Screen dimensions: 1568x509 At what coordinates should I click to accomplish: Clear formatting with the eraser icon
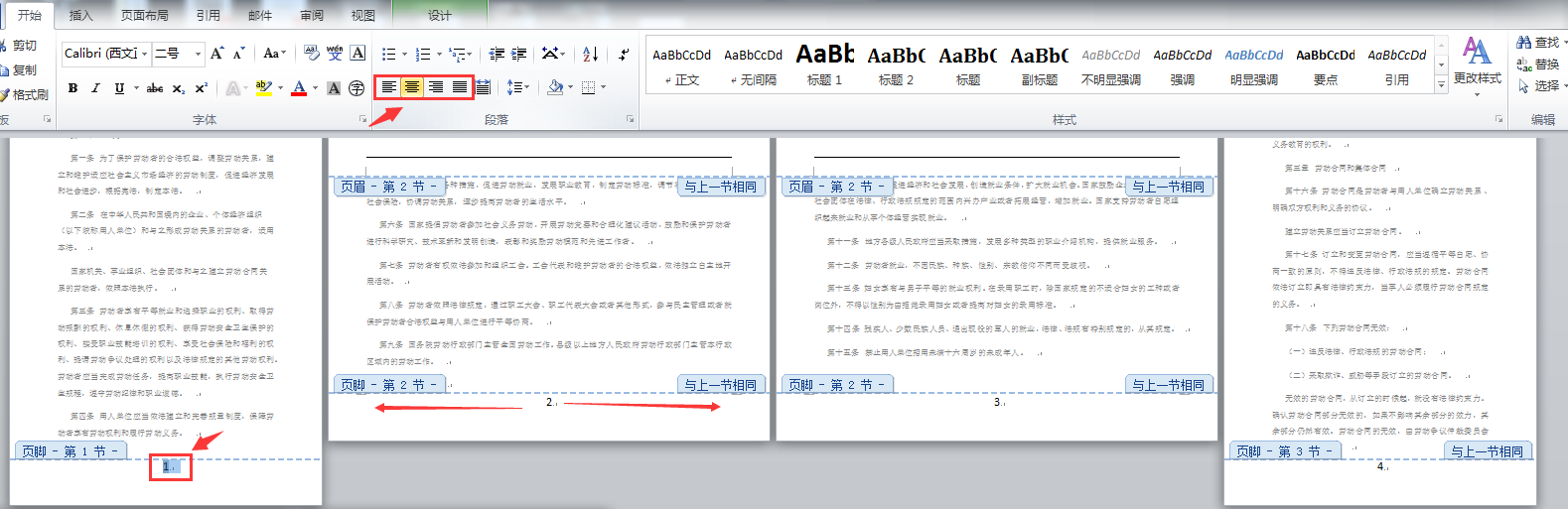(x=312, y=54)
